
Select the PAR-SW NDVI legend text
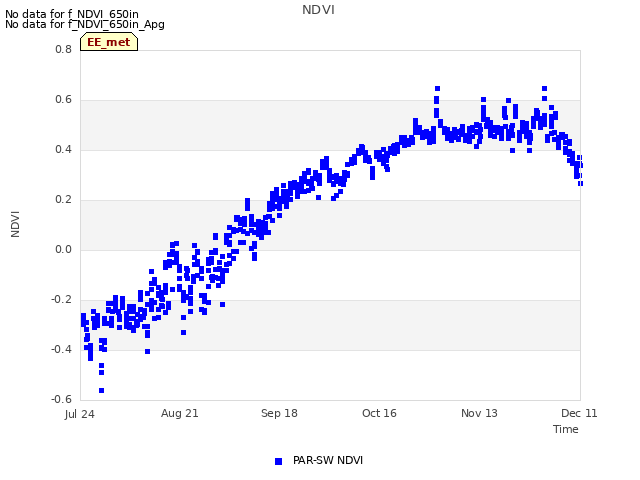[x=328, y=460]
